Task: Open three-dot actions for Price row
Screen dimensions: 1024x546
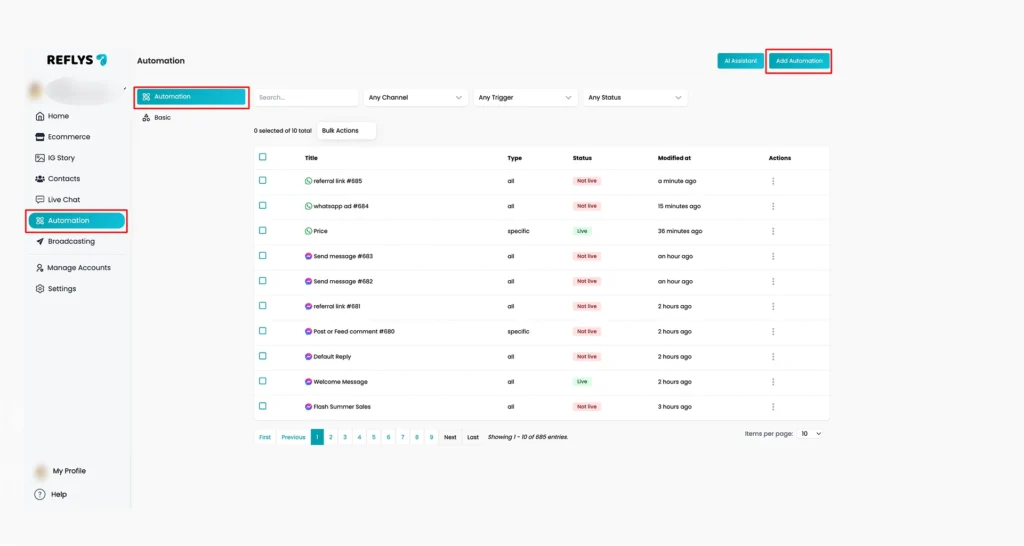Action: (x=773, y=231)
